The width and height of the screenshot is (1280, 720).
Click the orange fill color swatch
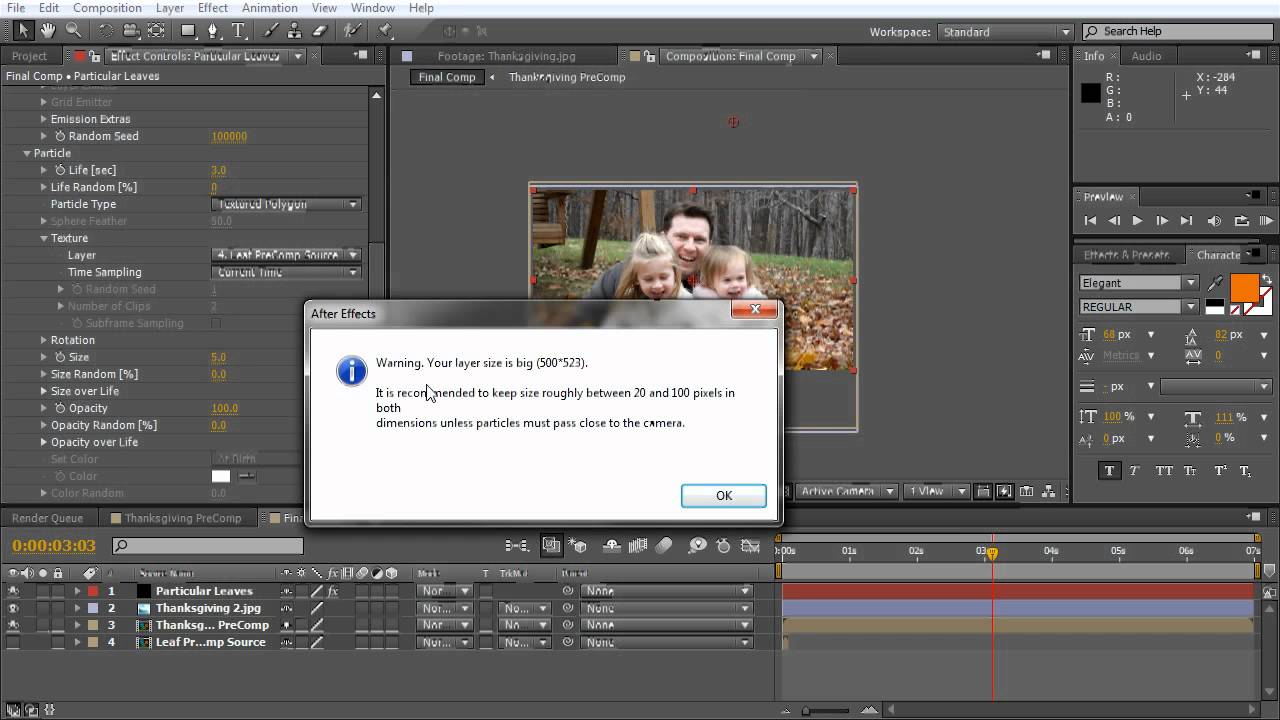coord(1244,287)
